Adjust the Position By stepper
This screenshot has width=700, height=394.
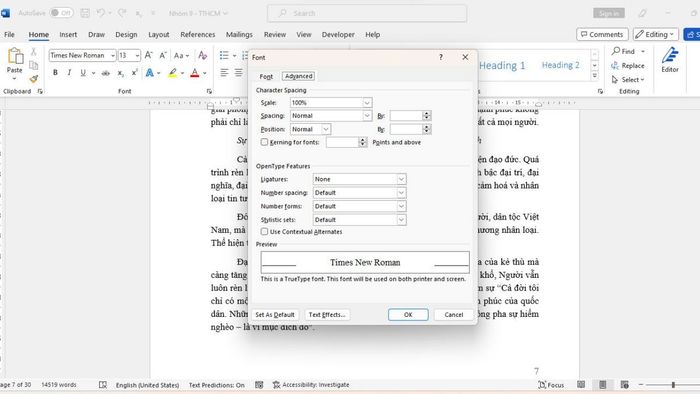[426, 129]
